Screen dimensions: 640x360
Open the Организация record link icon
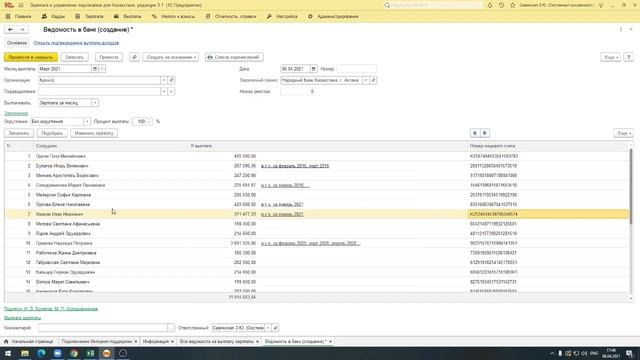coord(171,80)
